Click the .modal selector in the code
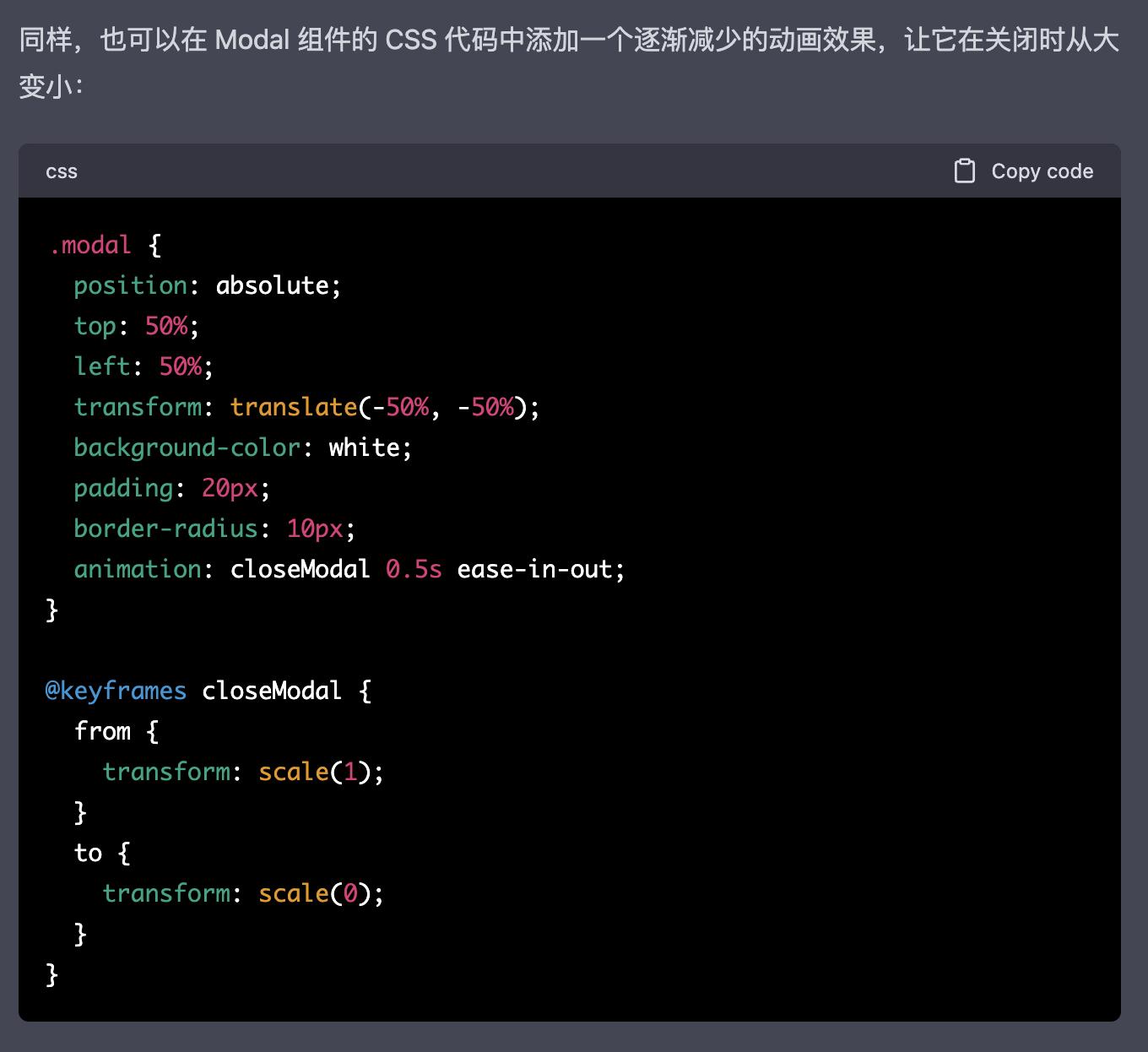The width and height of the screenshot is (1148, 1052). (x=89, y=244)
